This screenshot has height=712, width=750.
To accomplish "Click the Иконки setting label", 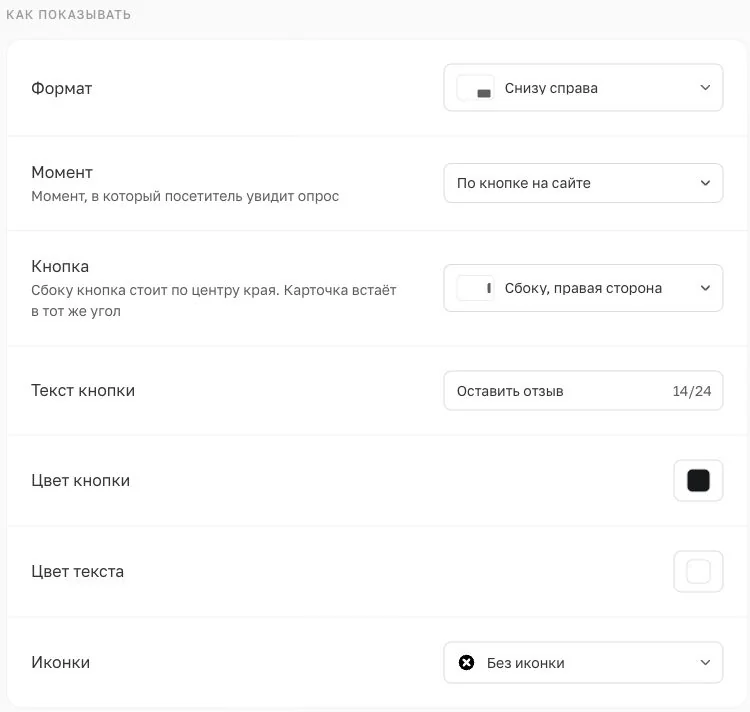I will point(60,662).
